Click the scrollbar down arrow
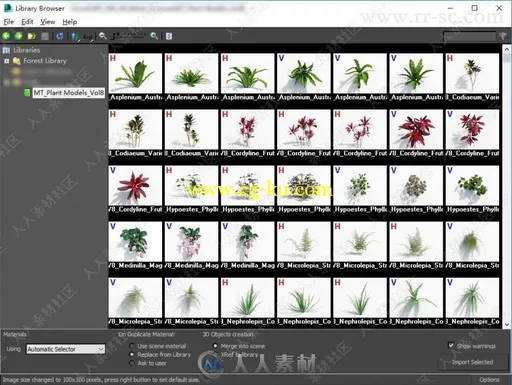This screenshot has height=385, width=512. (x=507, y=324)
